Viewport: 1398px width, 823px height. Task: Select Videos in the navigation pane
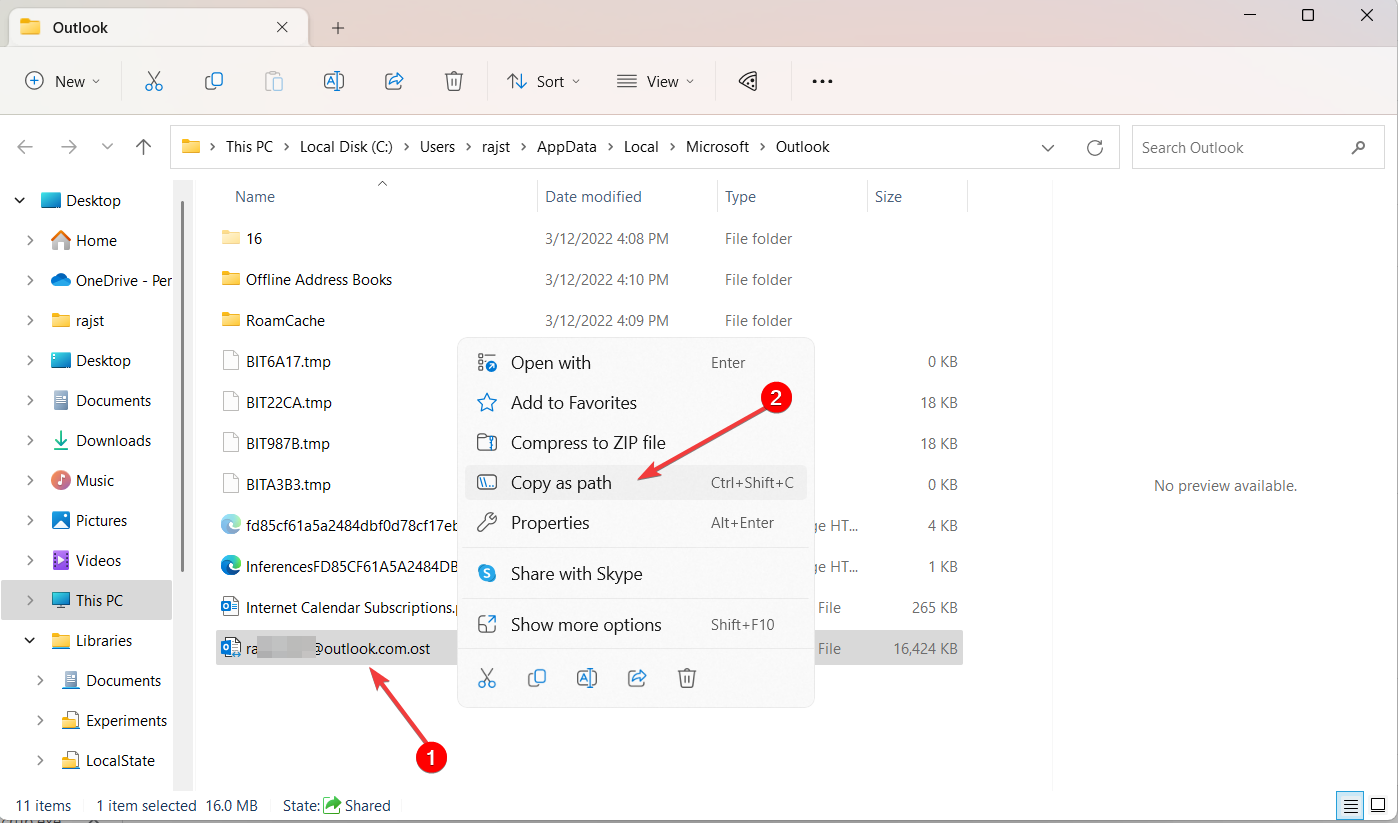[98, 560]
